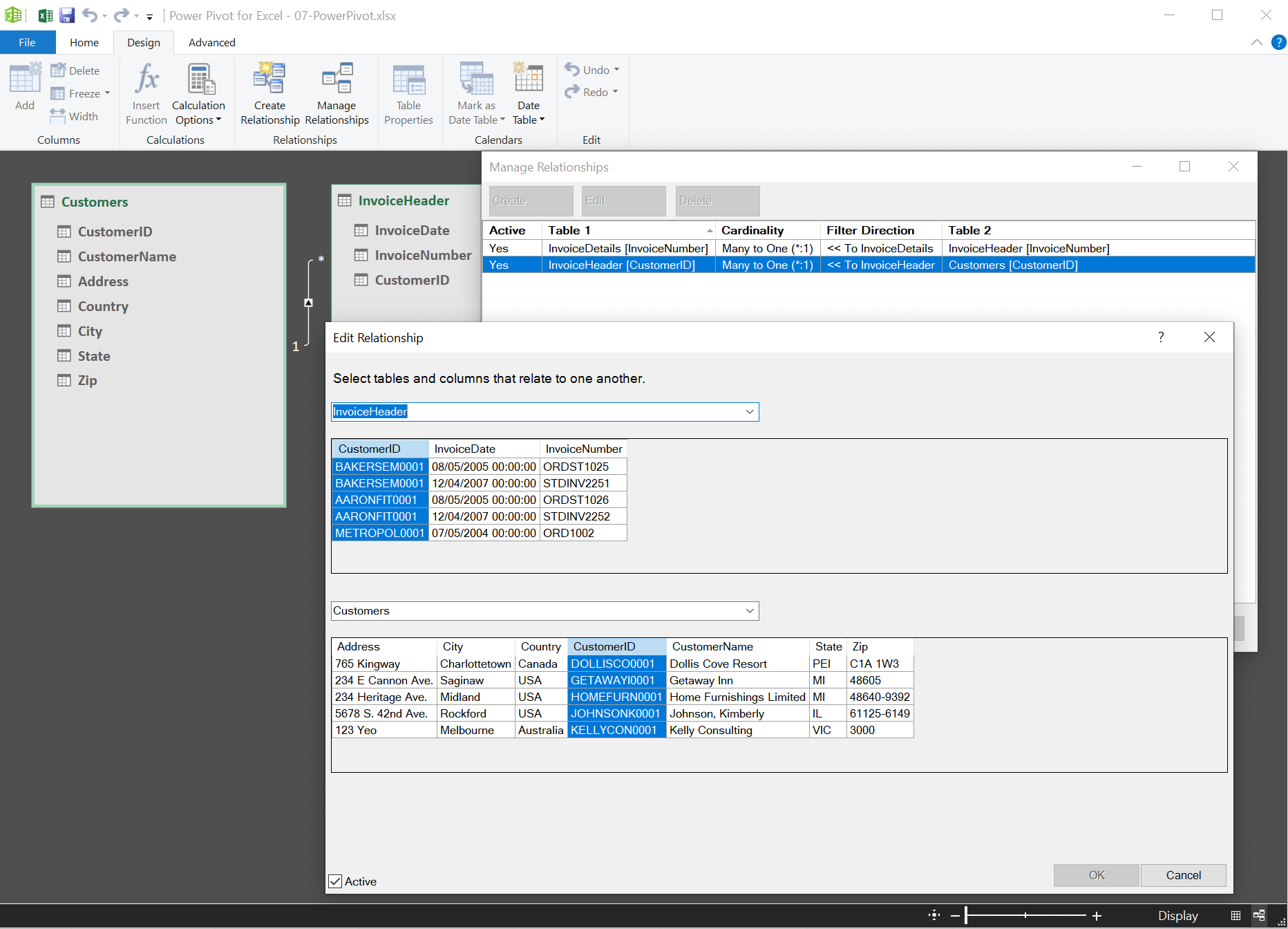1288x929 pixels.
Task: Select the CustomerName field in Customers diagram
Action: click(126, 256)
